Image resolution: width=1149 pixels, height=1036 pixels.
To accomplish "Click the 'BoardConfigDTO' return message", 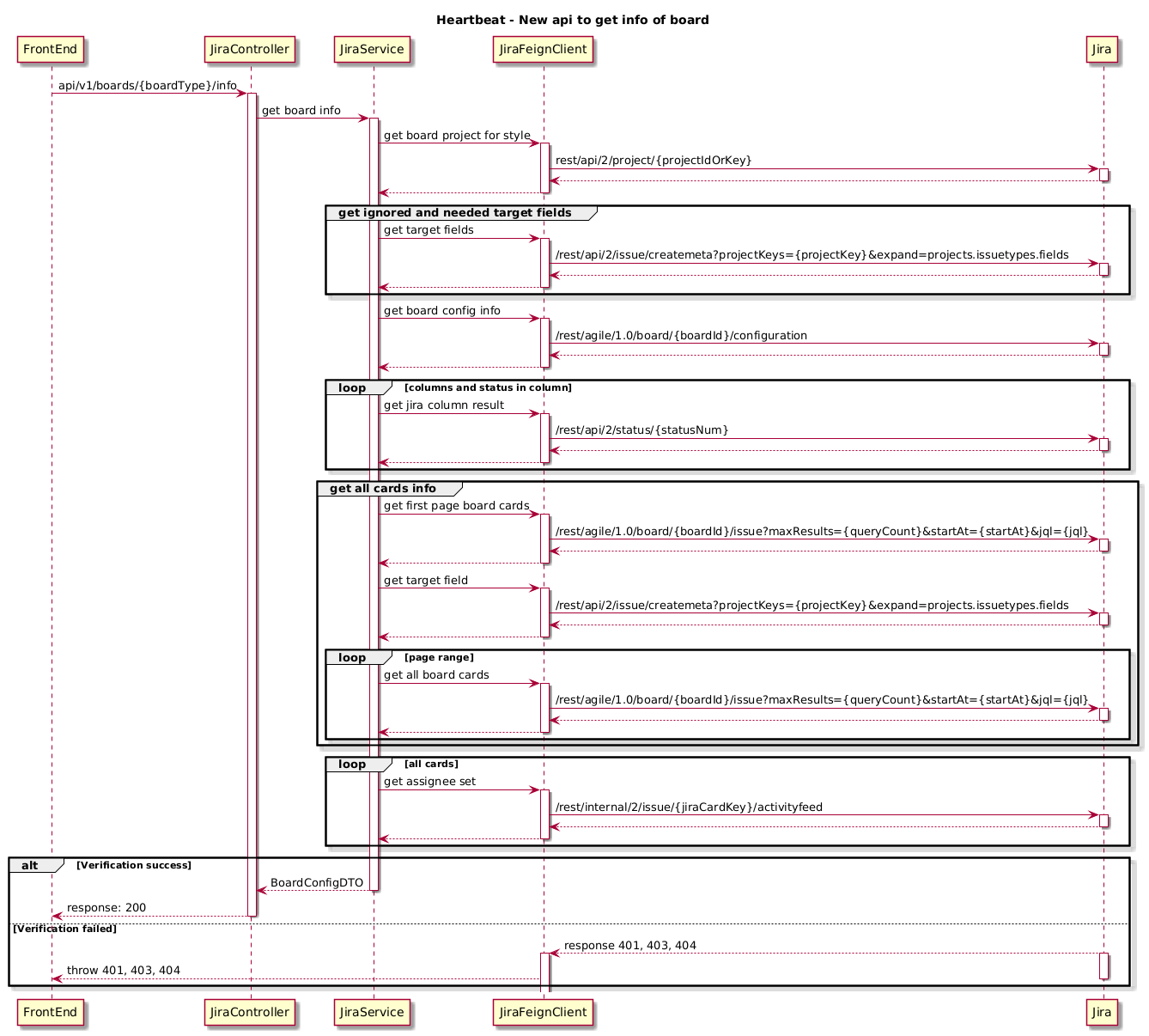I will tap(317, 883).
